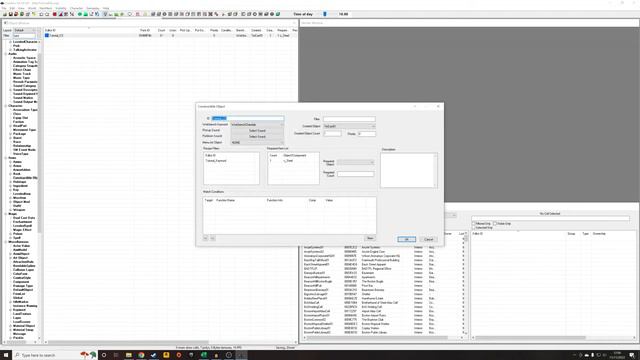Open the World menu

coord(32,8)
